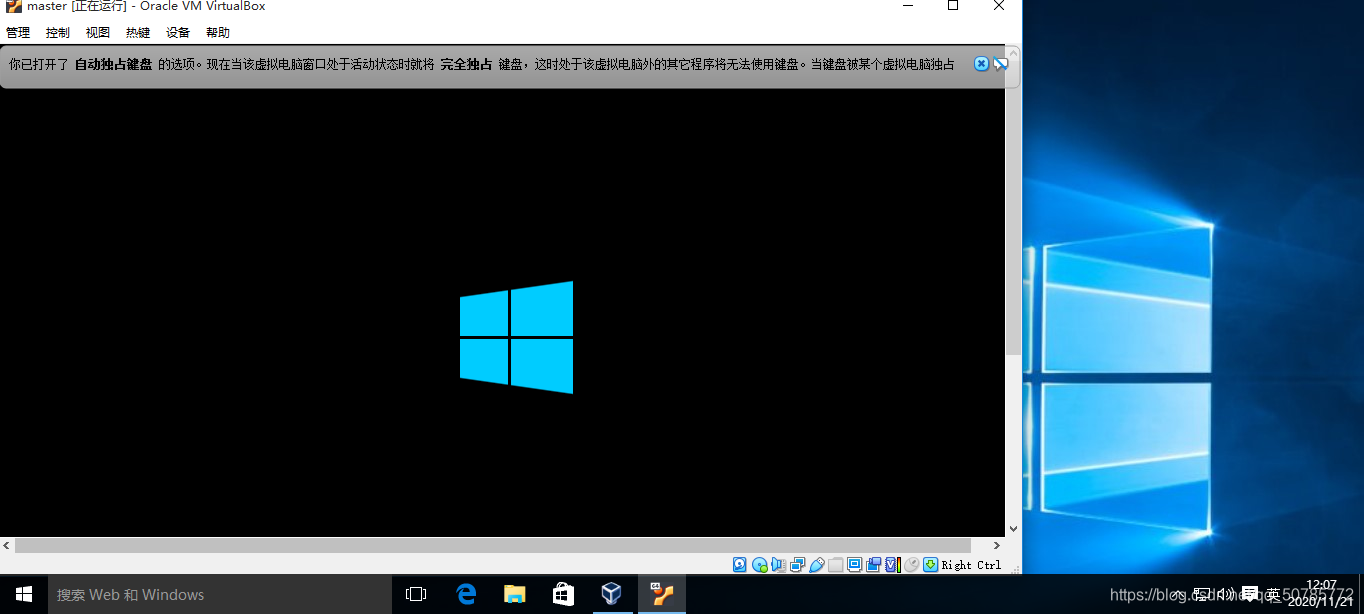Click the audio status icon
Image resolution: width=1364 pixels, height=614 pixels.
pyautogui.click(x=778, y=565)
